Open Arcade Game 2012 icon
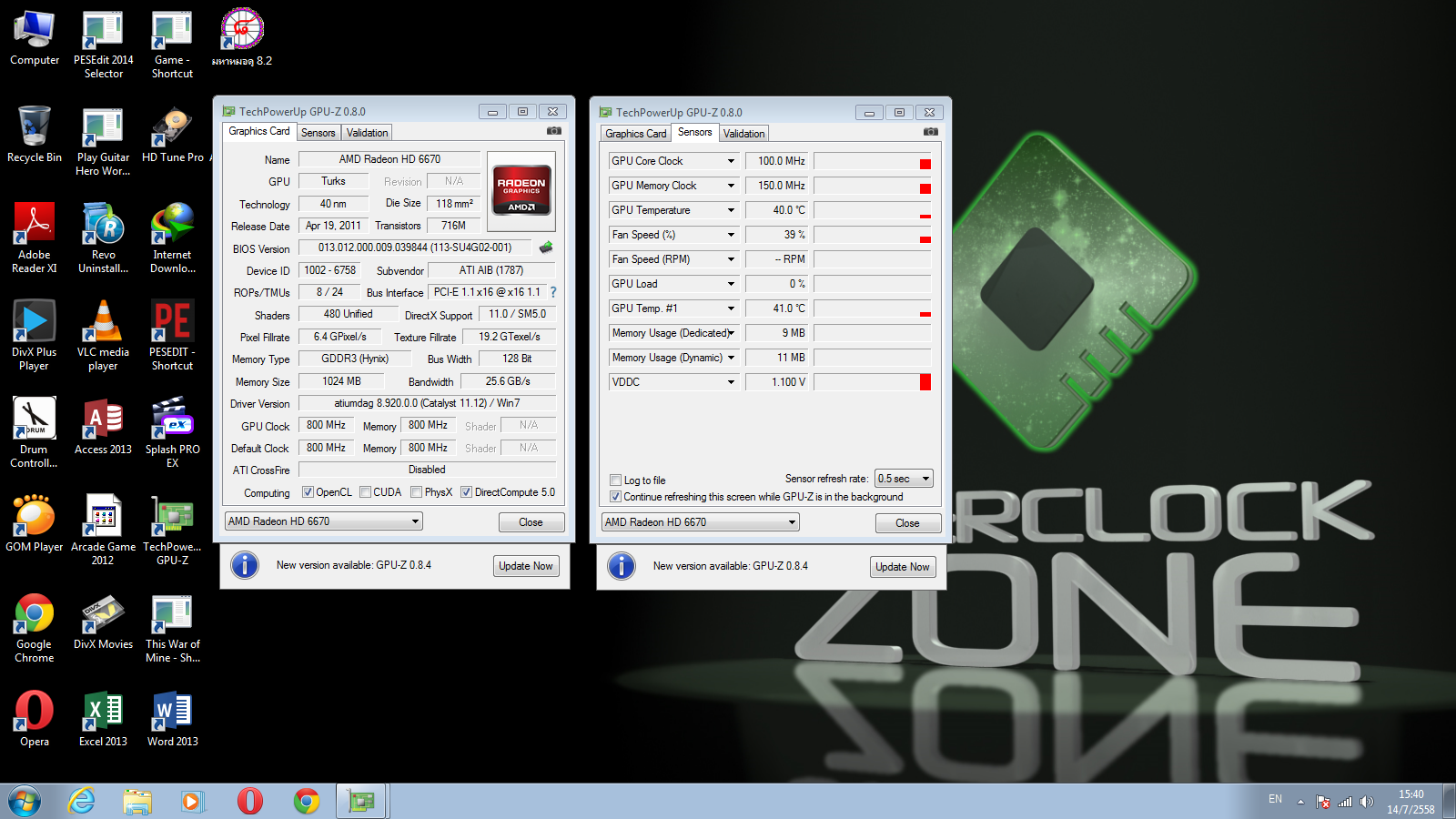This screenshot has height=819, width=1456. click(104, 531)
